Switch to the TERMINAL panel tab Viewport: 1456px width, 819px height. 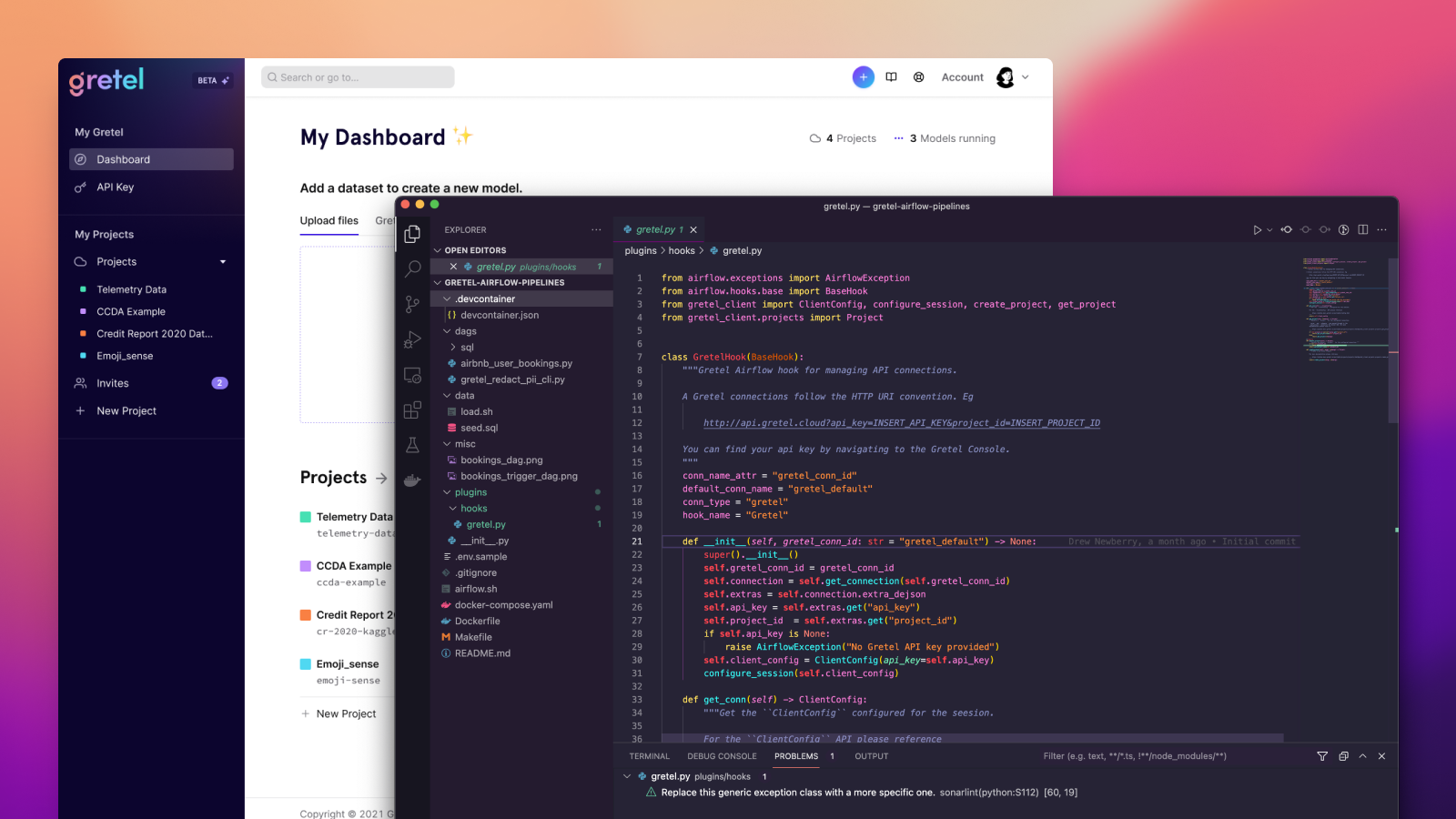(649, 756)
